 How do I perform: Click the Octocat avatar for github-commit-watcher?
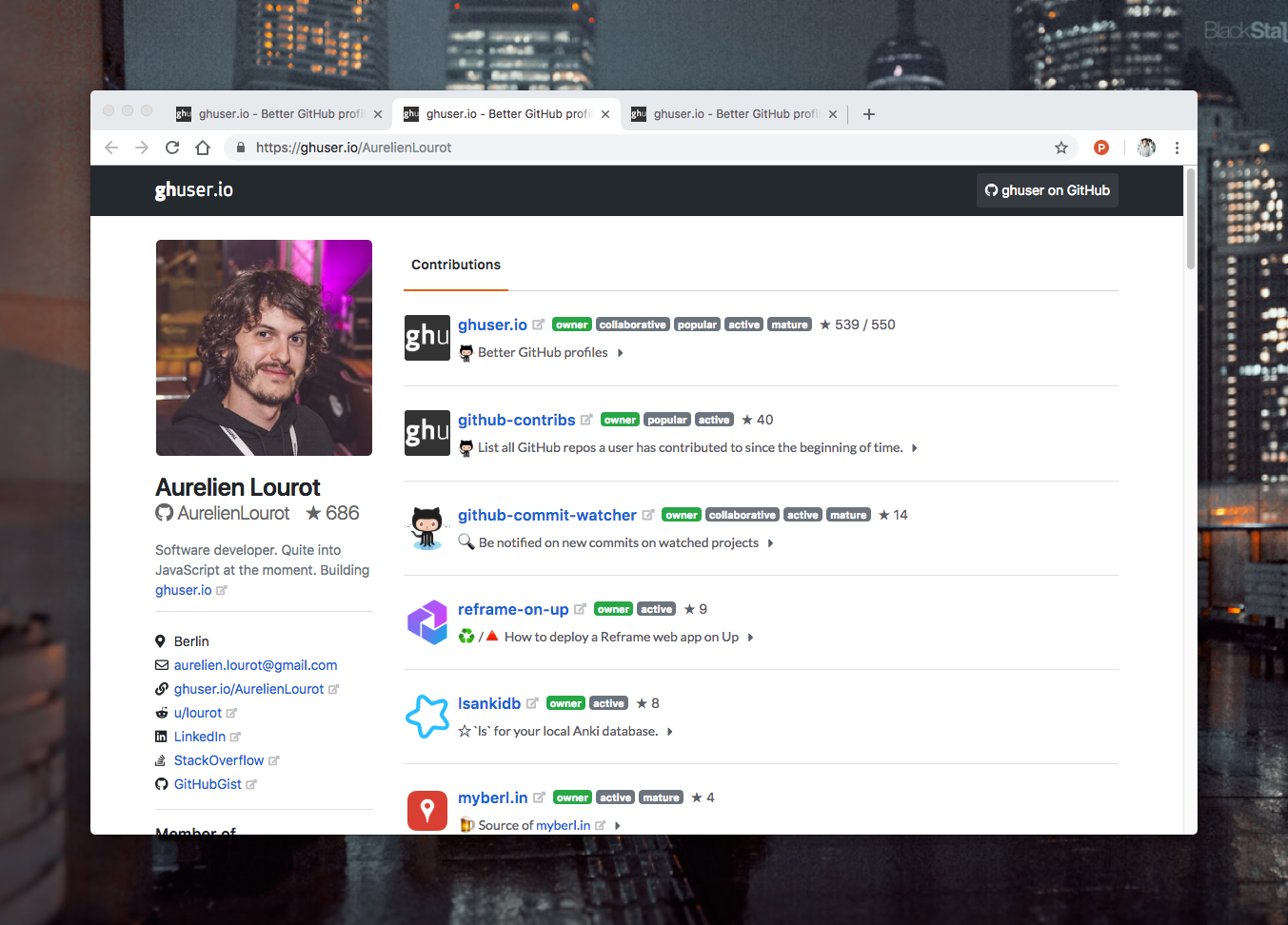tap(427, 528)
